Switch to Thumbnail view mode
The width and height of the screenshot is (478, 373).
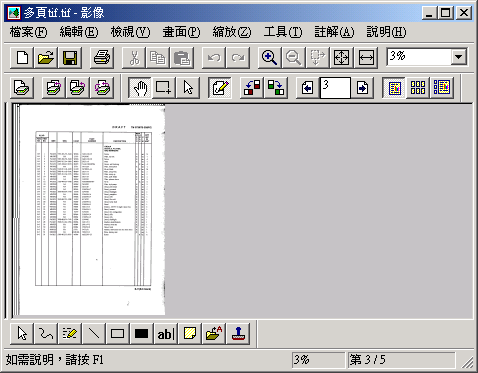pos(418,88)
